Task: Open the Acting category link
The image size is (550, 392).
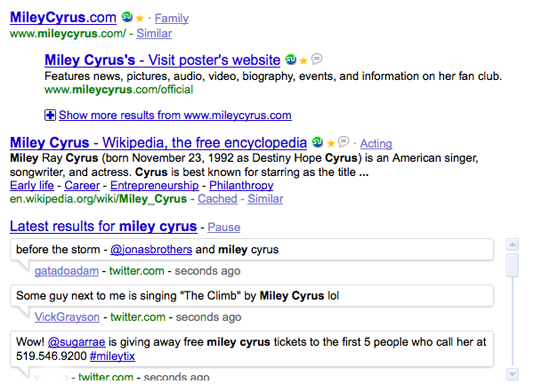Action: coord(376,143)
